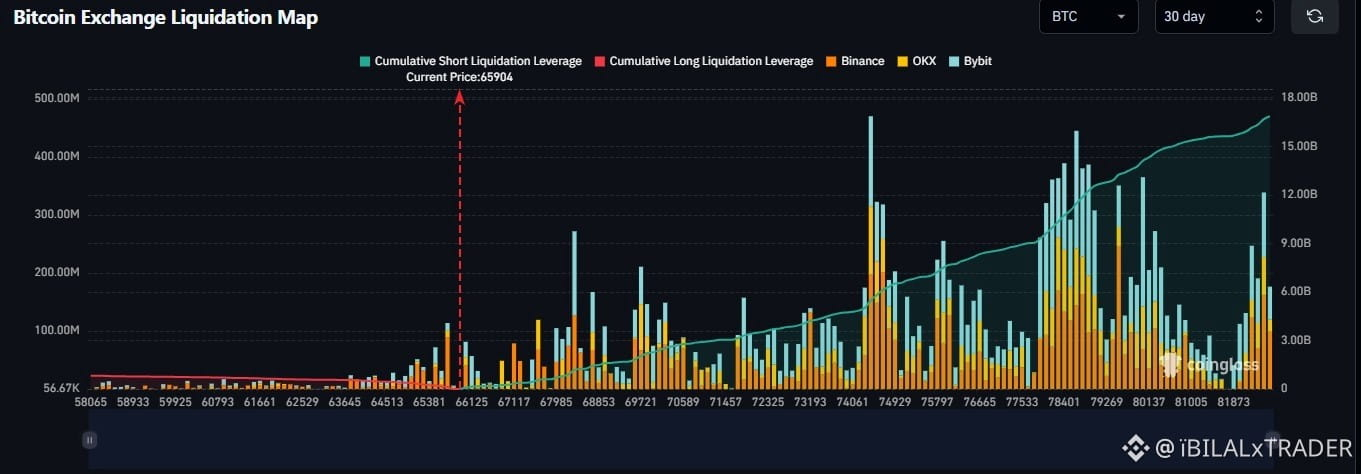Toggle the OKX legend series
Screen dimensions: 1361x474
(917, 61)
